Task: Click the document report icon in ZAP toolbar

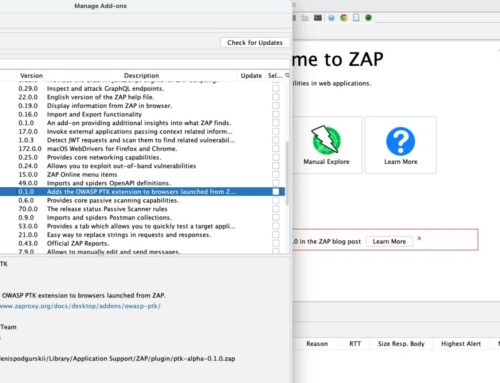Action: [356, 18]
